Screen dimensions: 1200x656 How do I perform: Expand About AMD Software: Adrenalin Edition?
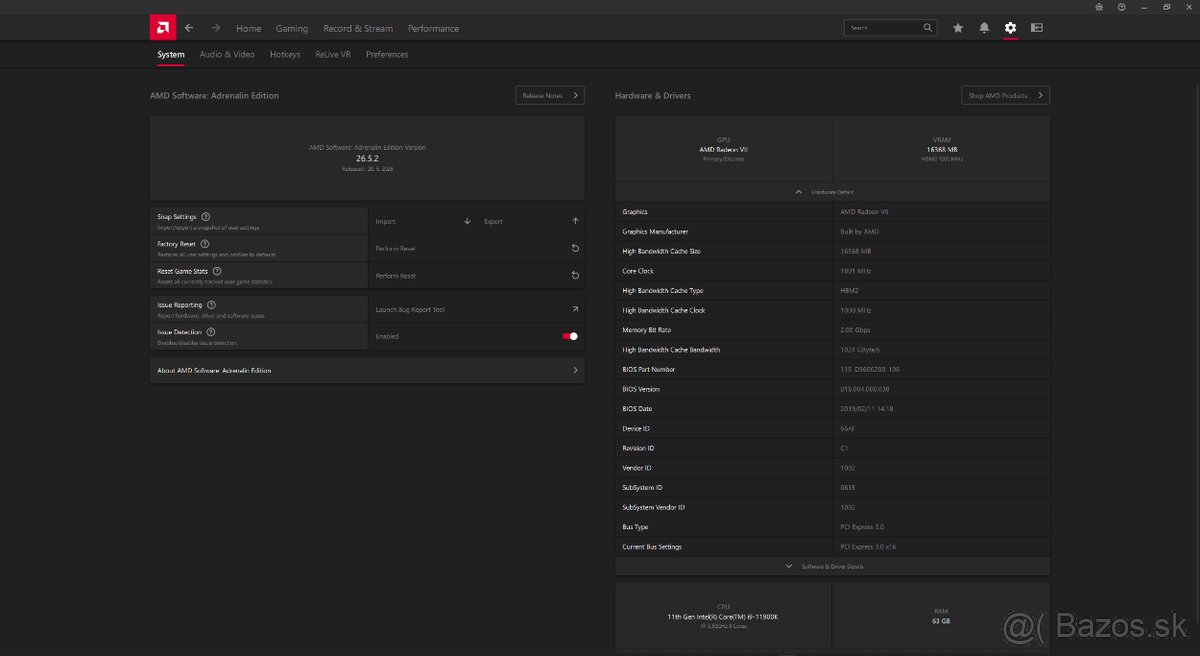367,370
